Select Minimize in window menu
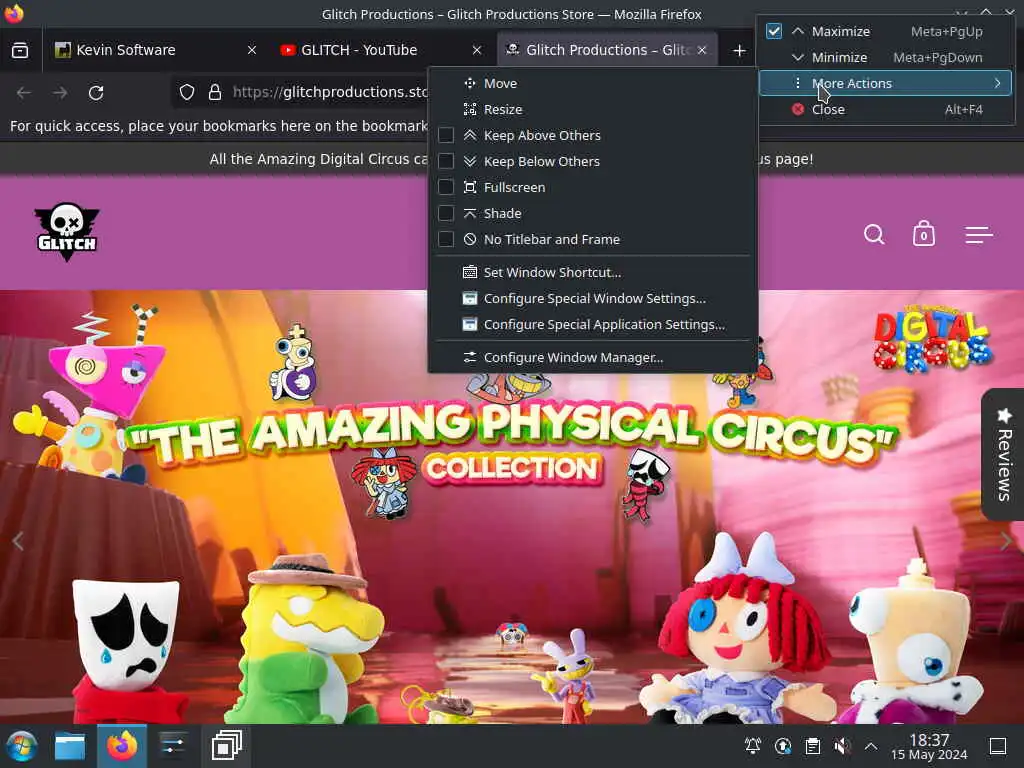The image size is (1024, 768). [x=886, y=57]
